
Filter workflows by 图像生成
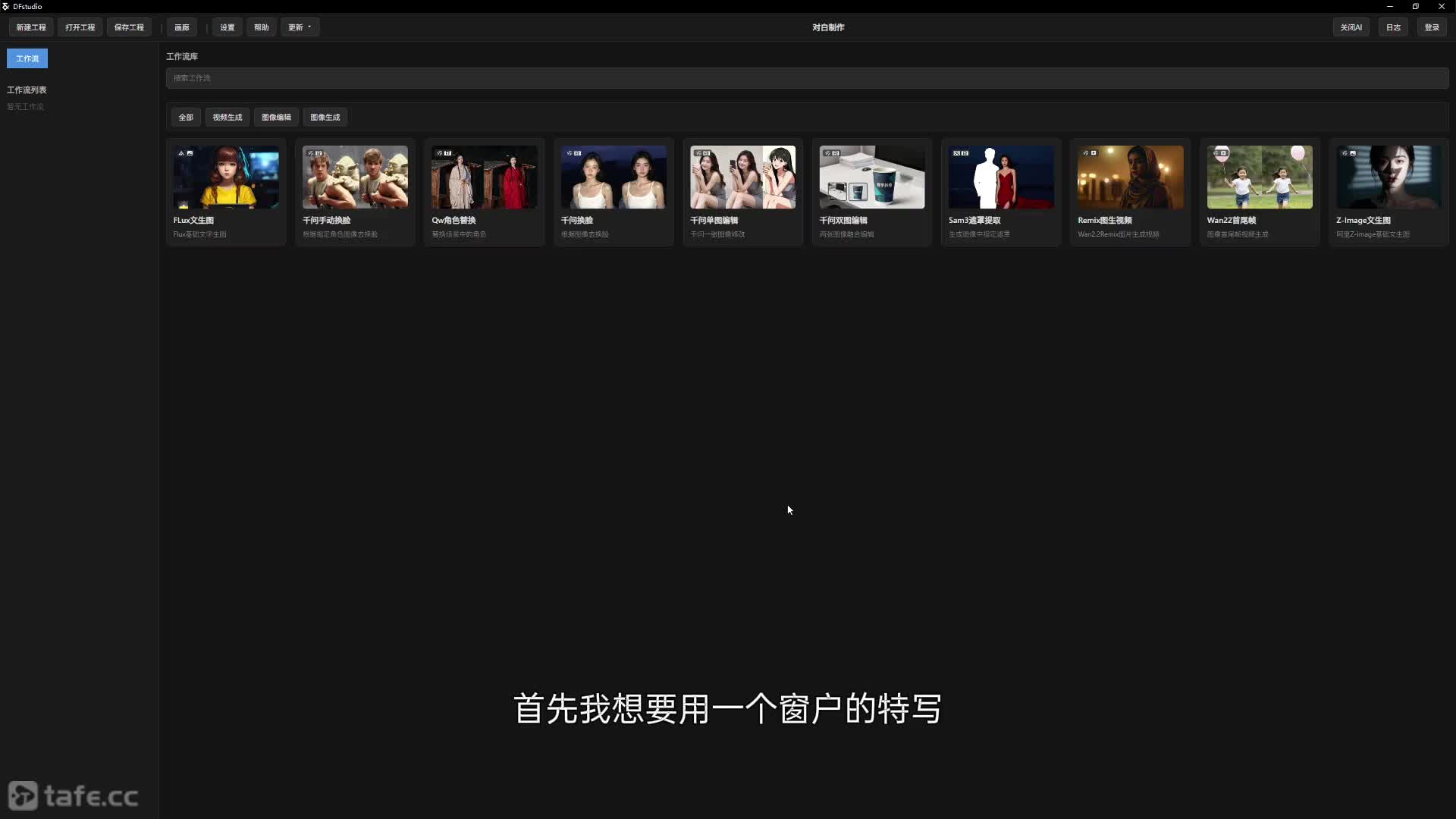click(325, 118)
